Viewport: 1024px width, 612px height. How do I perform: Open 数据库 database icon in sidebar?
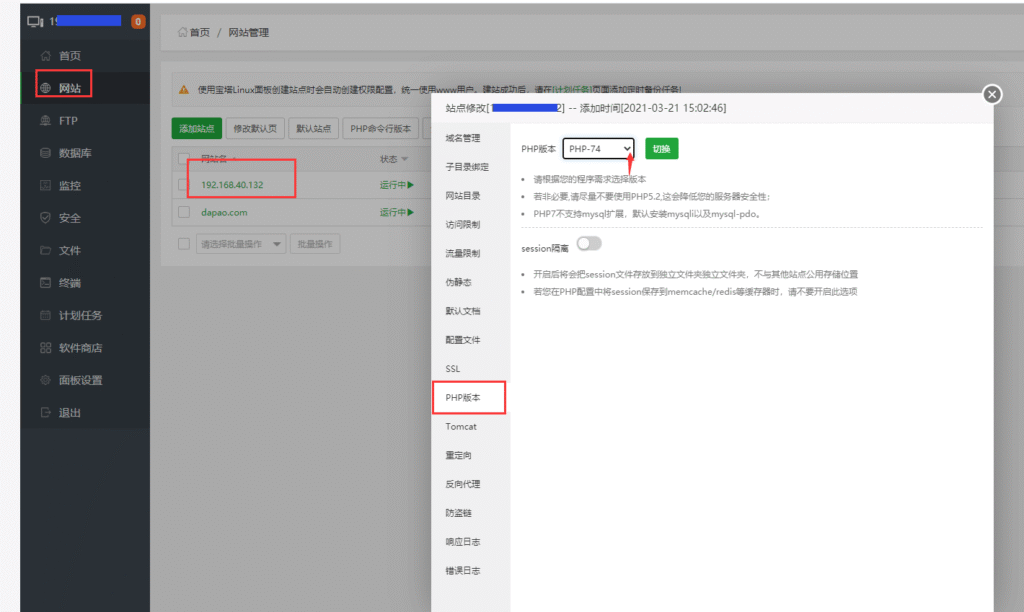point(45,153)
